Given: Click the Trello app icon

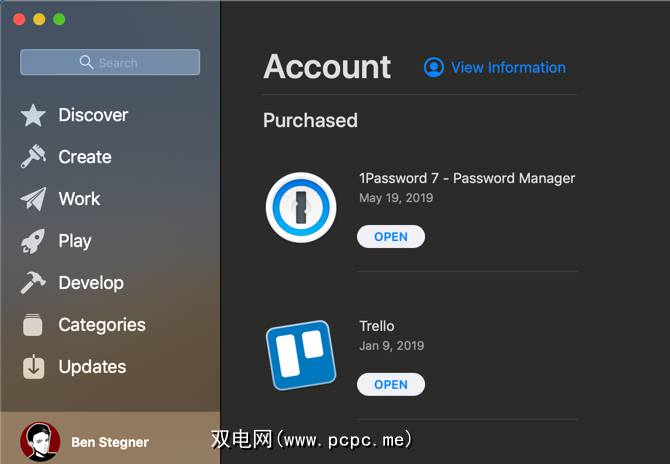Looking at the screenshot, I should click(x=301, y=355).
